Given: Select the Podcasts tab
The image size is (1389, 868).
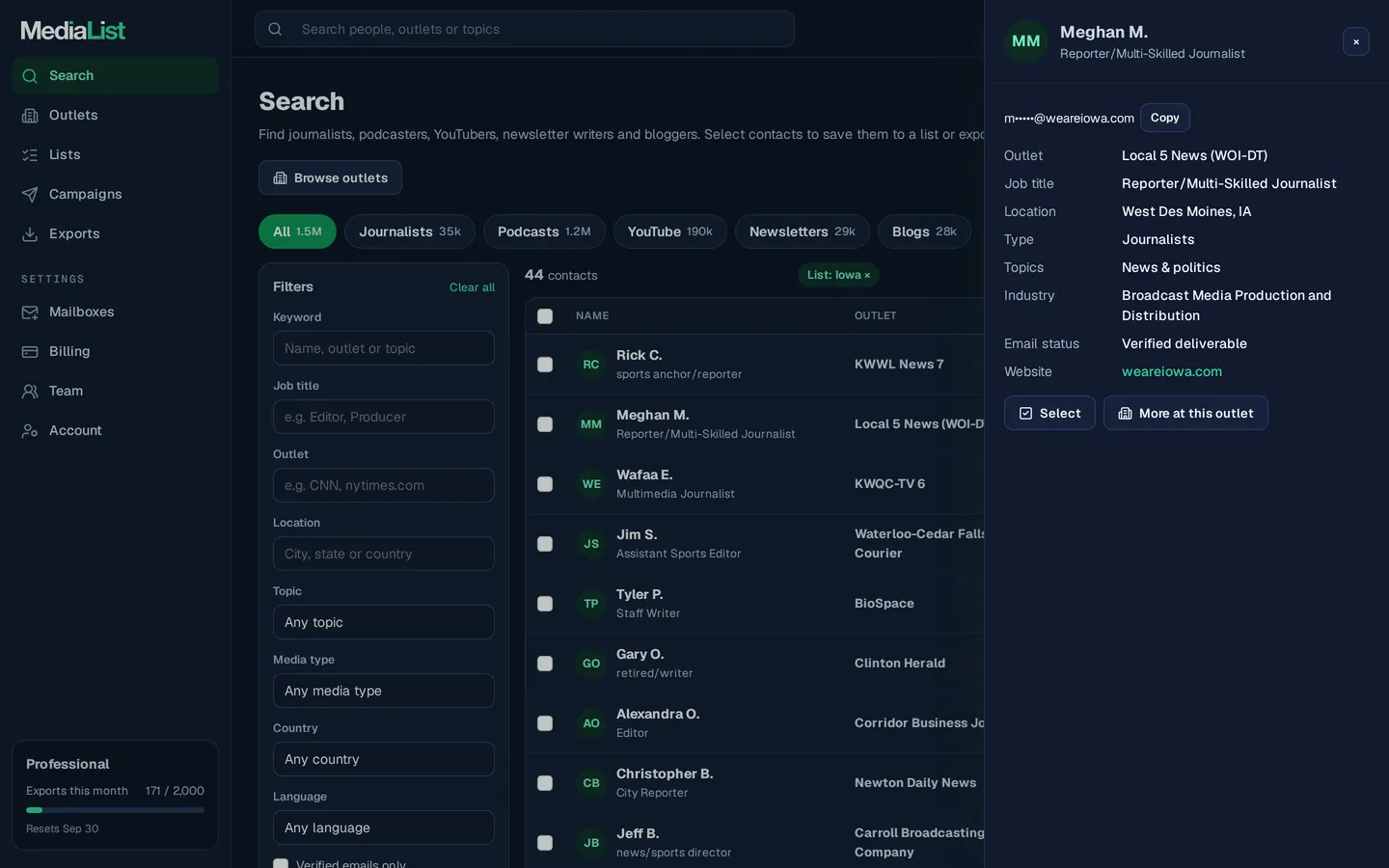Looking at the screenshot, I should [x=544, y=231].
